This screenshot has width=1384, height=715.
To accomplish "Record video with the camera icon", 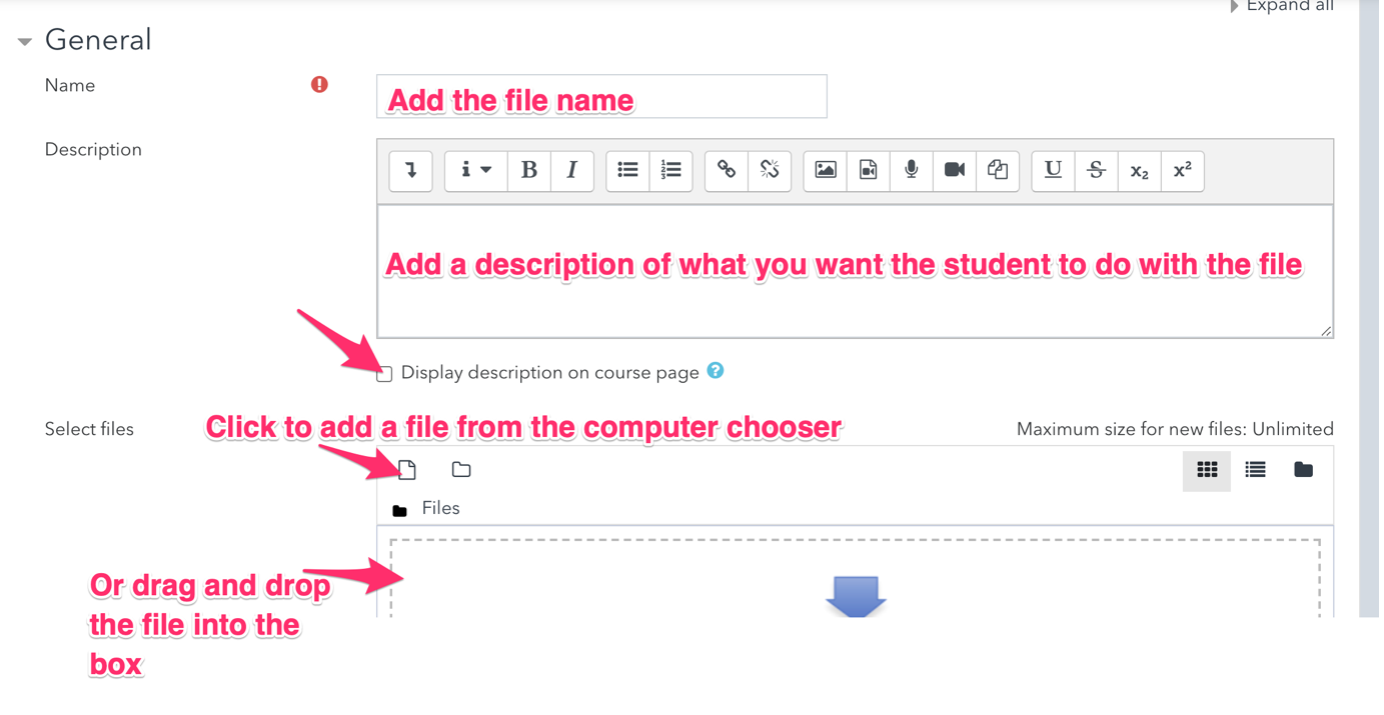I will pyautogui.click(x=954, y=170).
